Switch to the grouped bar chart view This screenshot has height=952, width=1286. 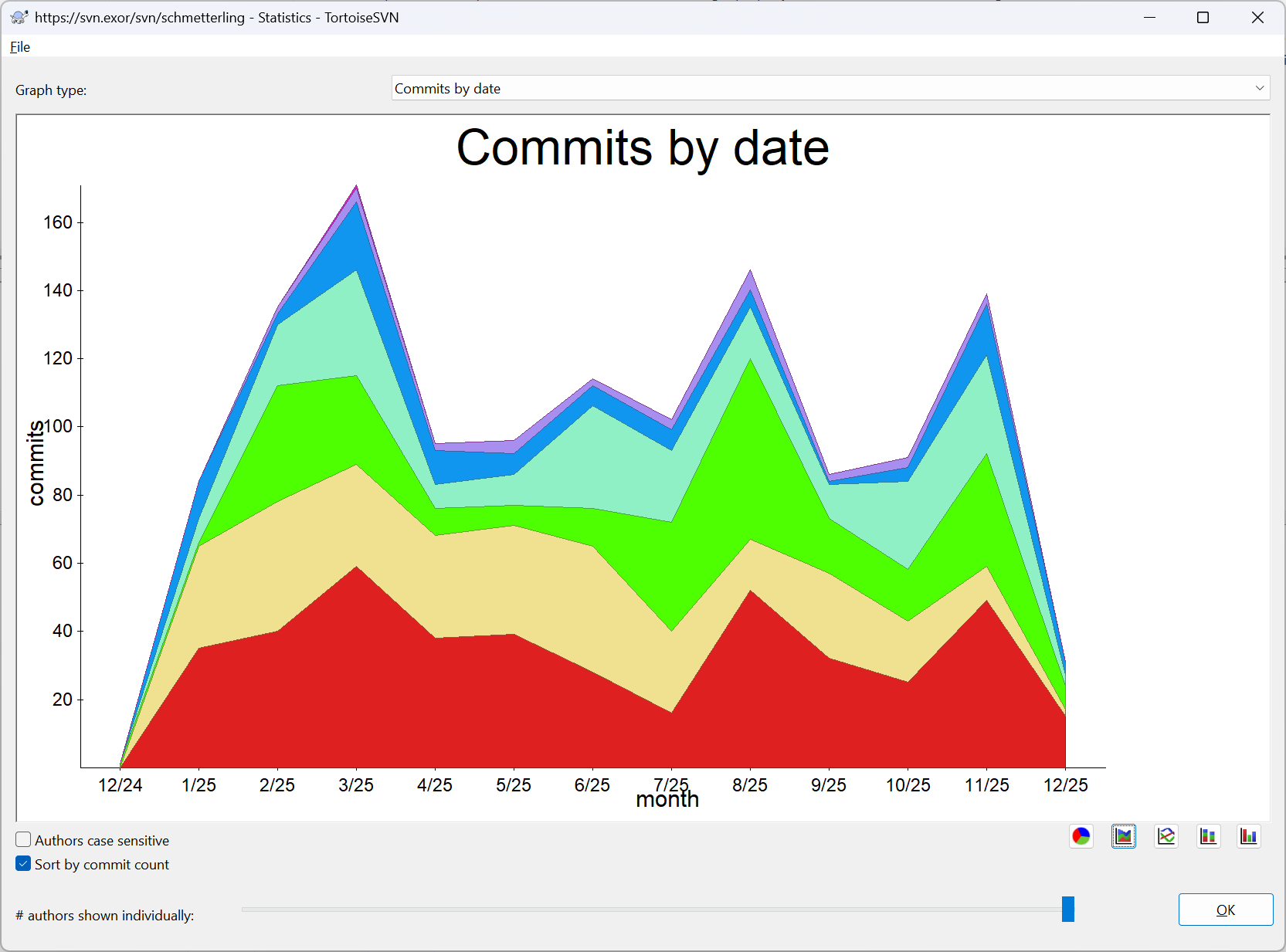(1248, 836)
